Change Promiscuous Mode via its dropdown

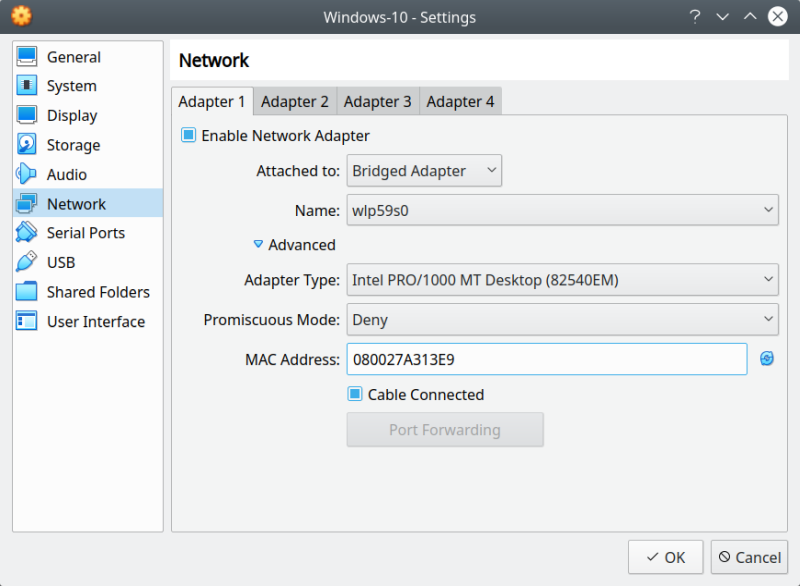562,320
